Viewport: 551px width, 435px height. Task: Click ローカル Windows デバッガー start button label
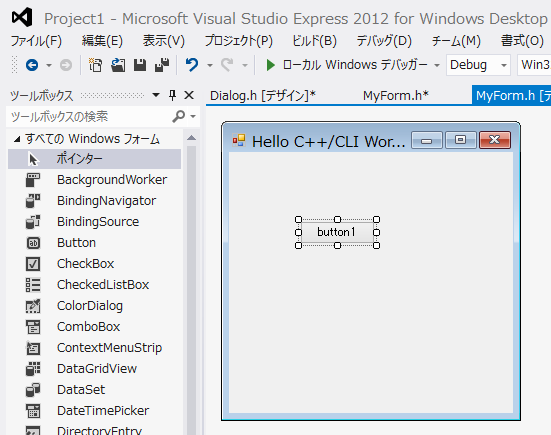click(355, 65)
